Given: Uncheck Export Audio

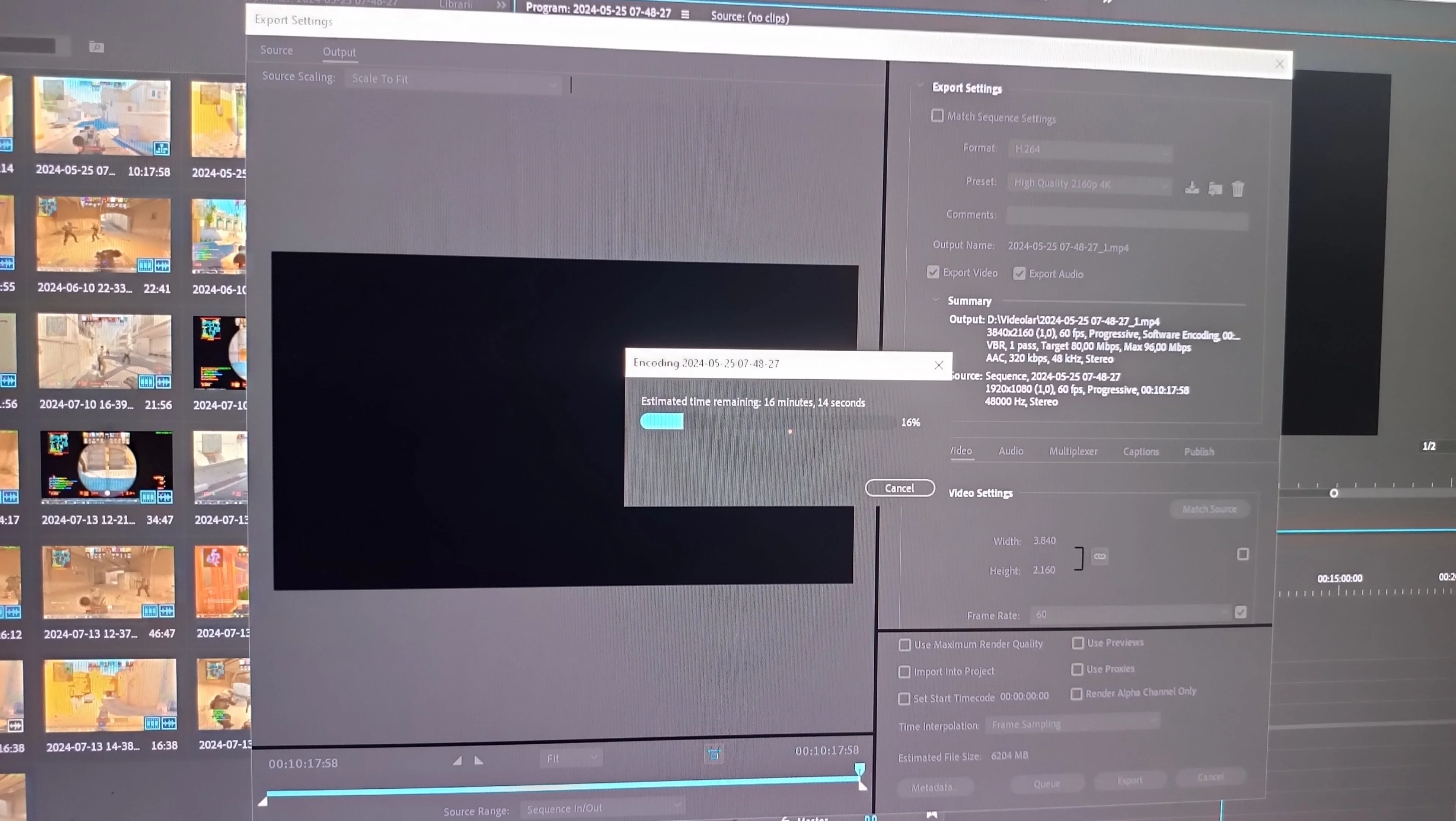Looking at the screenshot, I should click(1019, 274).
